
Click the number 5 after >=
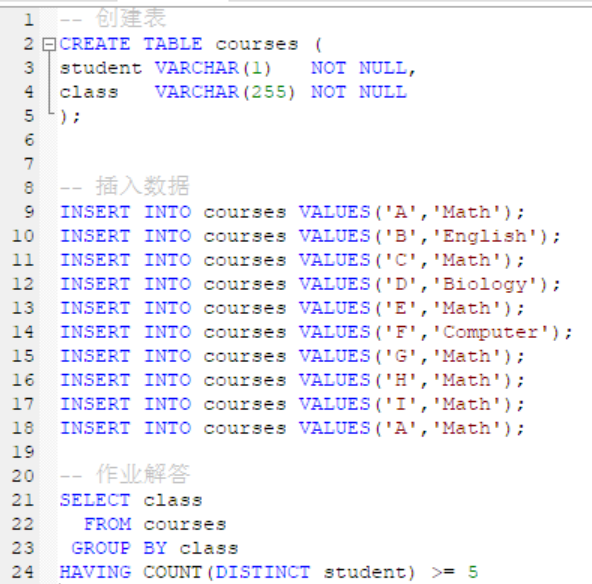(x=473, y=572)
